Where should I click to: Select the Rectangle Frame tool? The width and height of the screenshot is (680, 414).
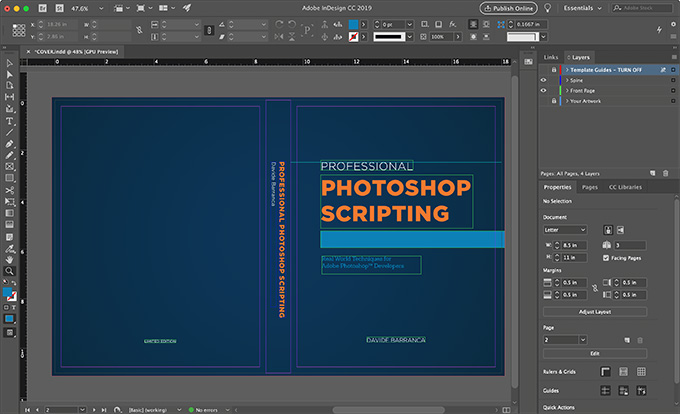point(9,166)
